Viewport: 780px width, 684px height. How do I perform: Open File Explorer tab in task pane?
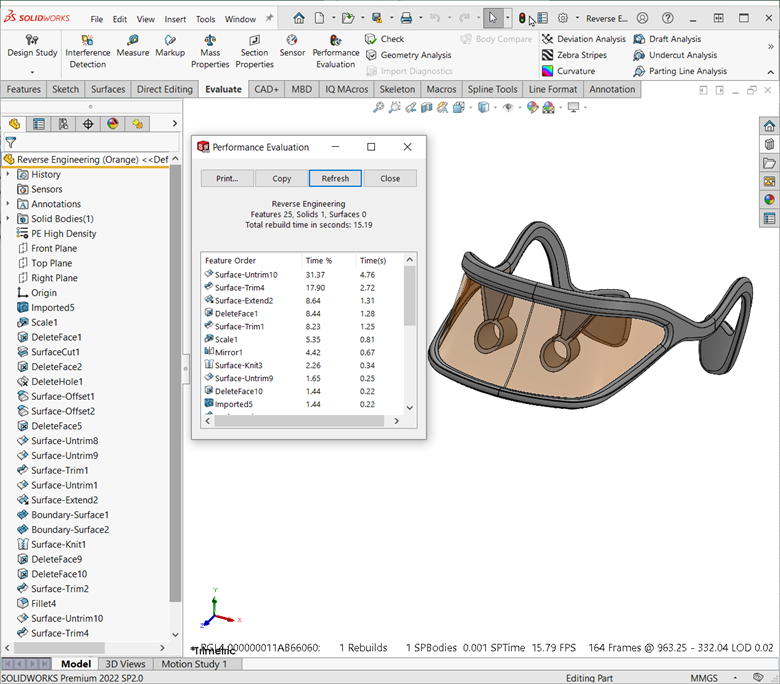(769, 163)
